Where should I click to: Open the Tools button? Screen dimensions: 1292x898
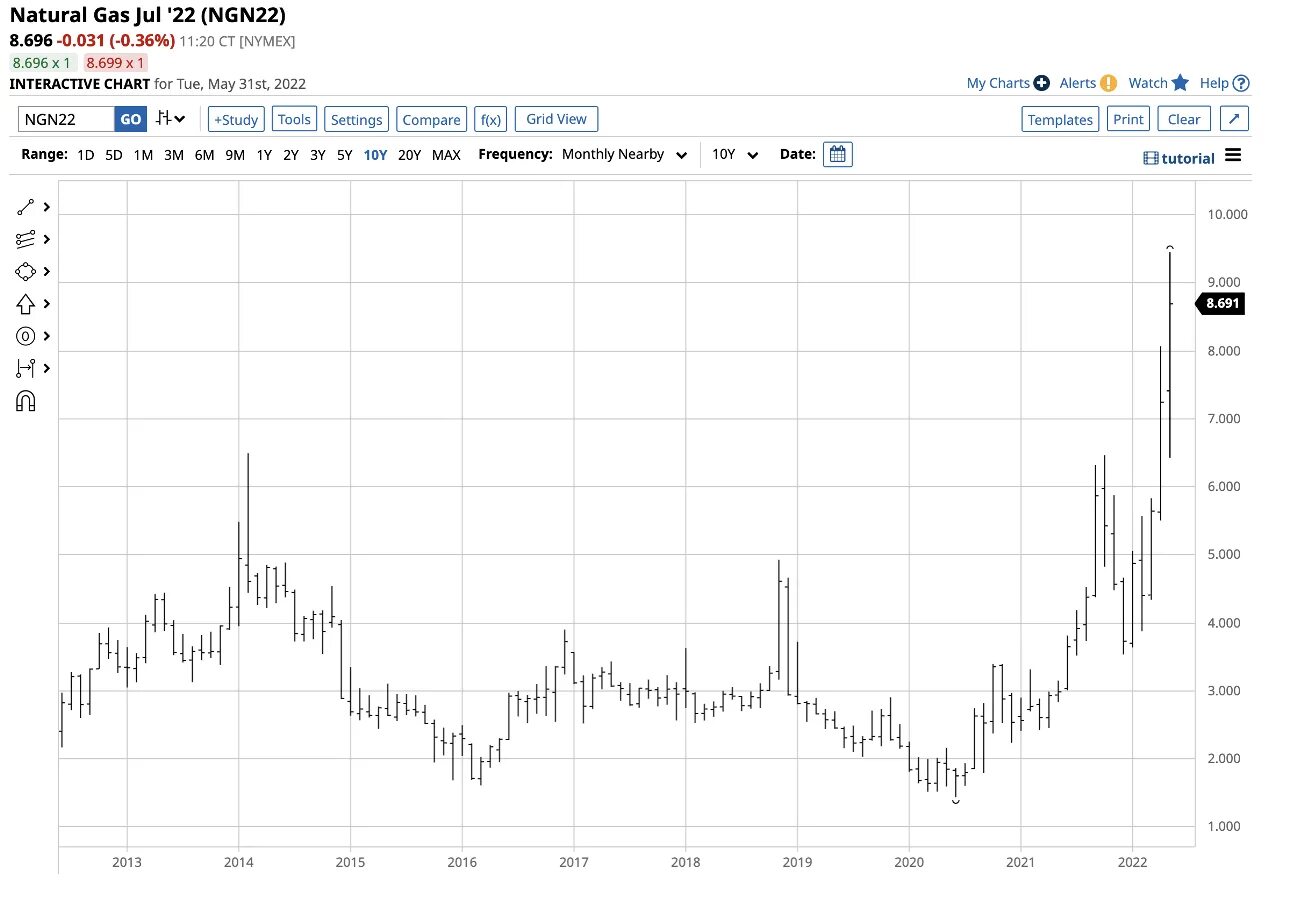pos(294,119)
